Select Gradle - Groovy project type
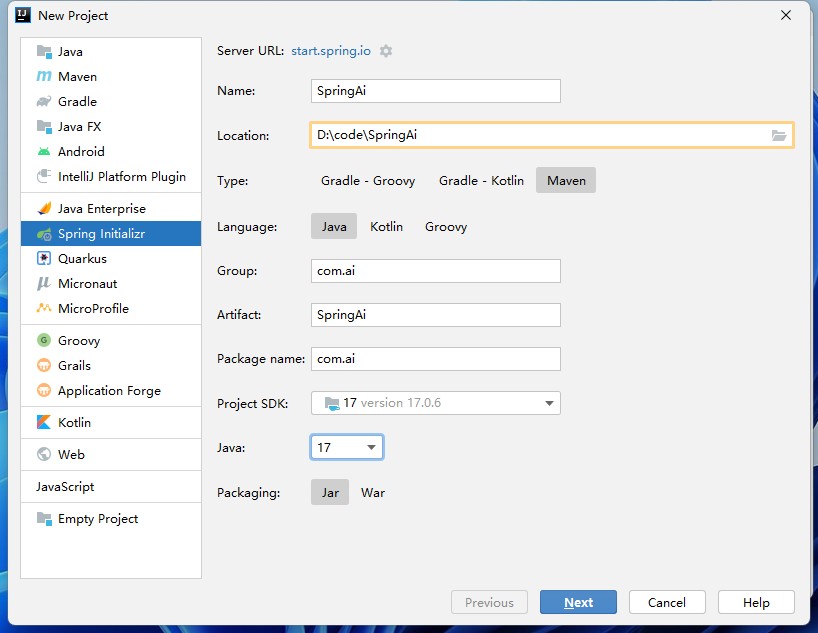This screenshot has height=633, width=818. (368, 181)
